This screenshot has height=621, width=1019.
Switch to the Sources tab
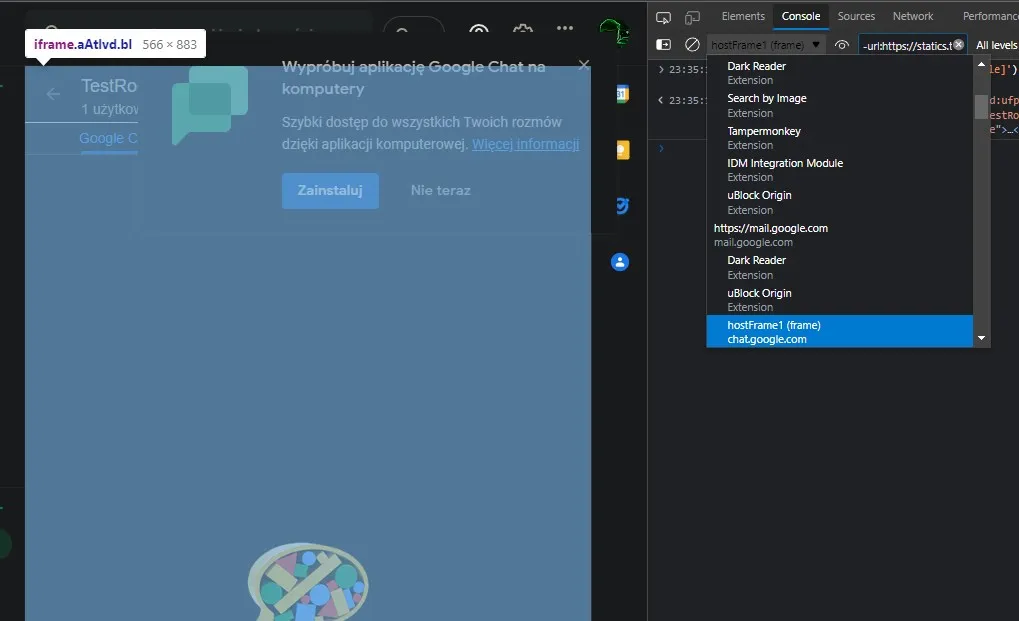(x=856, y=16)
